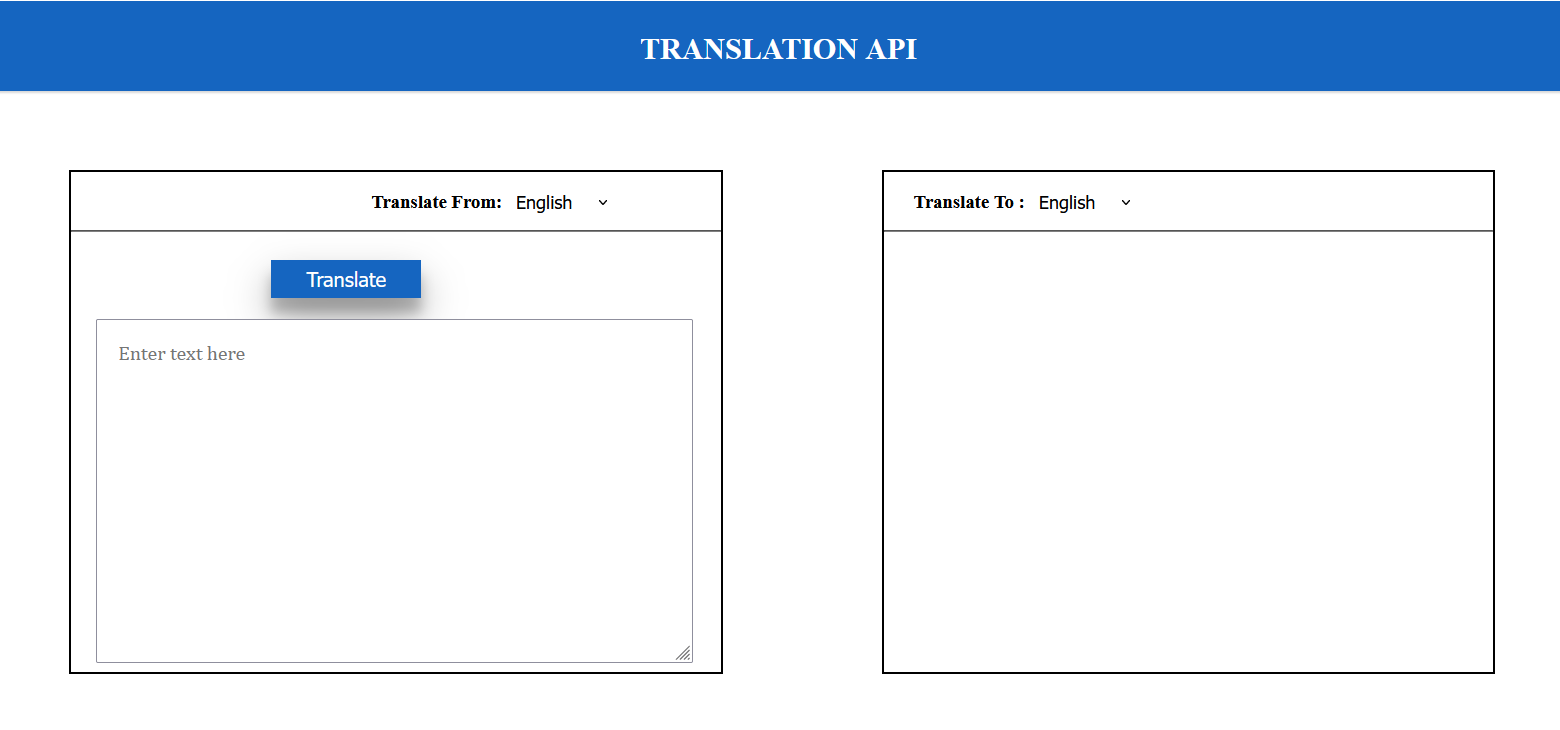The width and height of the screenshot is (1560, 730).
Task: Open the Translate To language dropdown
Action: click(x=1083, y=202)
